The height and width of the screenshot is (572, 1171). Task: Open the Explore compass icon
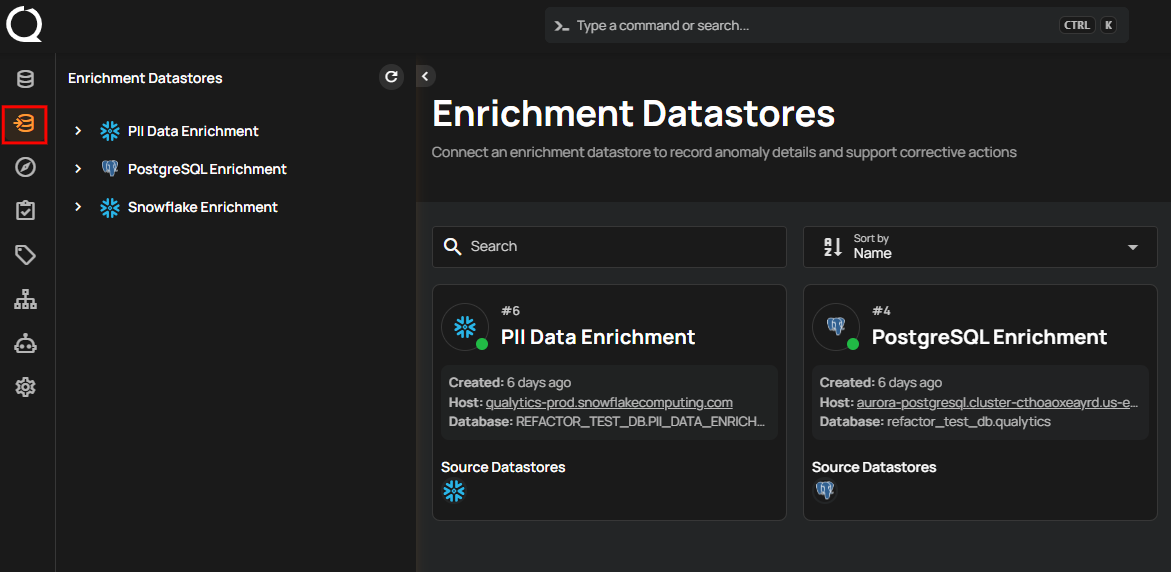point(25,167)
